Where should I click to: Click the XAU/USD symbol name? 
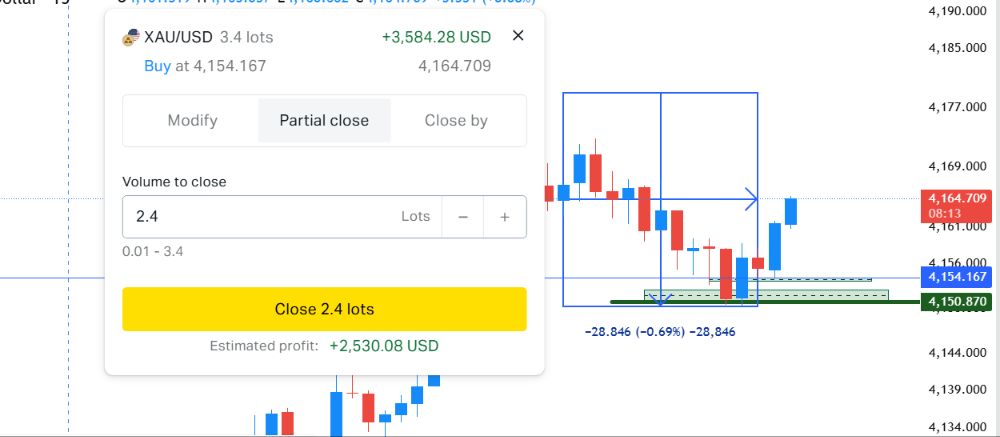(178, 37)
